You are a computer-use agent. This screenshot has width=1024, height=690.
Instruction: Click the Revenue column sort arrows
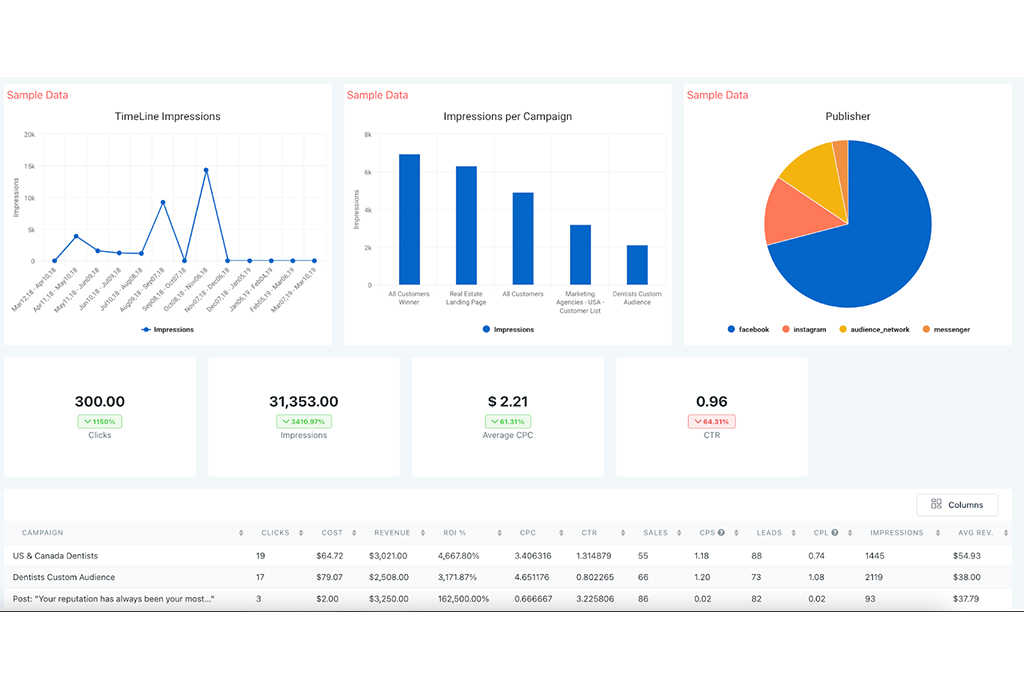point(418,533)
